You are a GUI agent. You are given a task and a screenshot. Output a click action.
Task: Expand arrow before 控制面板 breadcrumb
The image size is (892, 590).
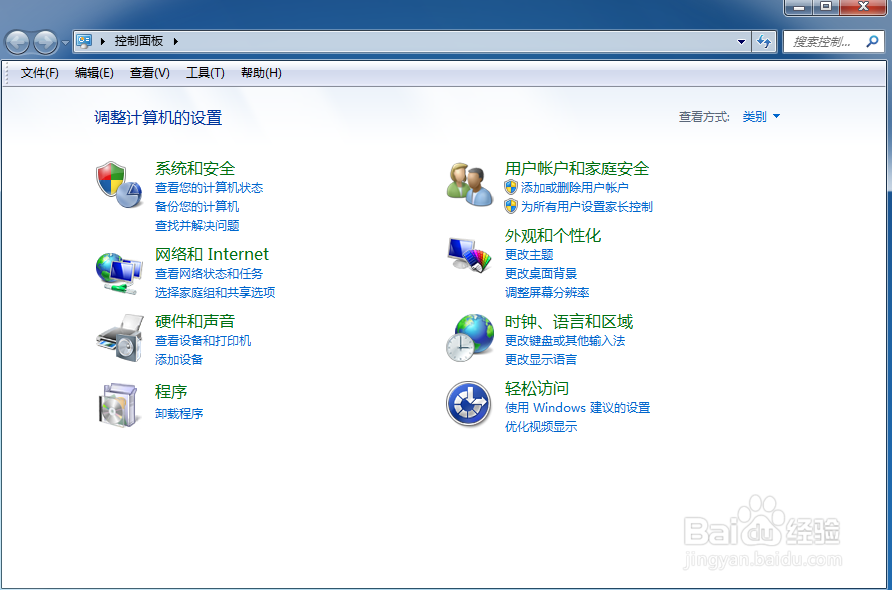coord(103,41)
